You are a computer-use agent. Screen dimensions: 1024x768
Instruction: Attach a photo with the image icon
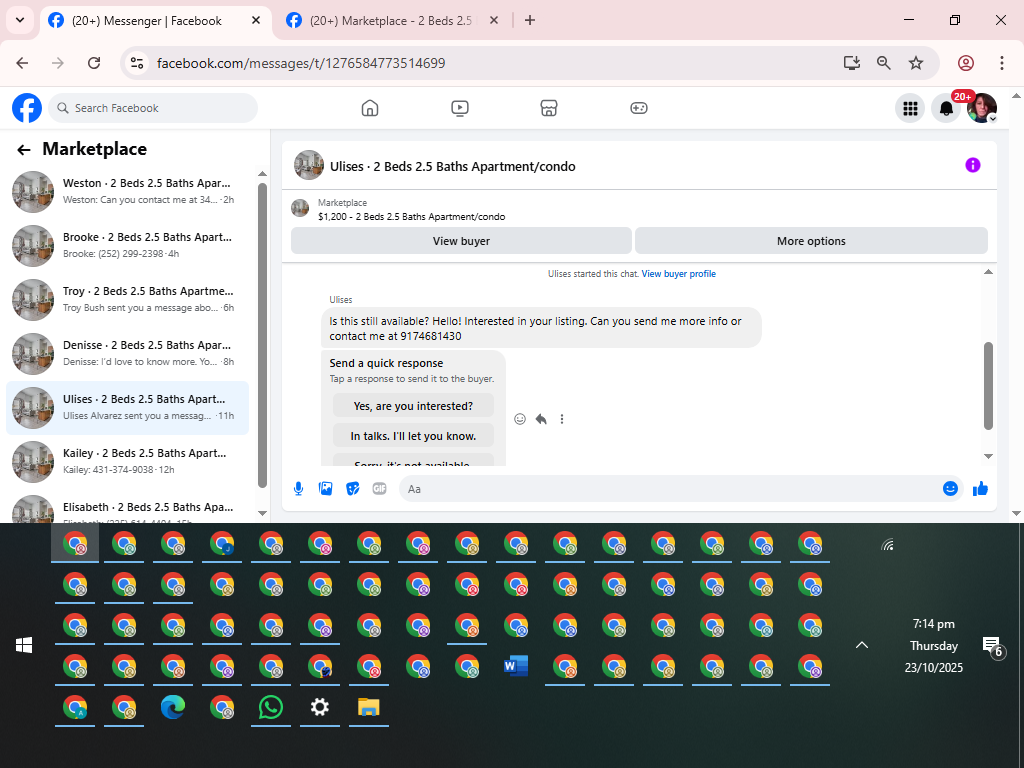point(325,488)
